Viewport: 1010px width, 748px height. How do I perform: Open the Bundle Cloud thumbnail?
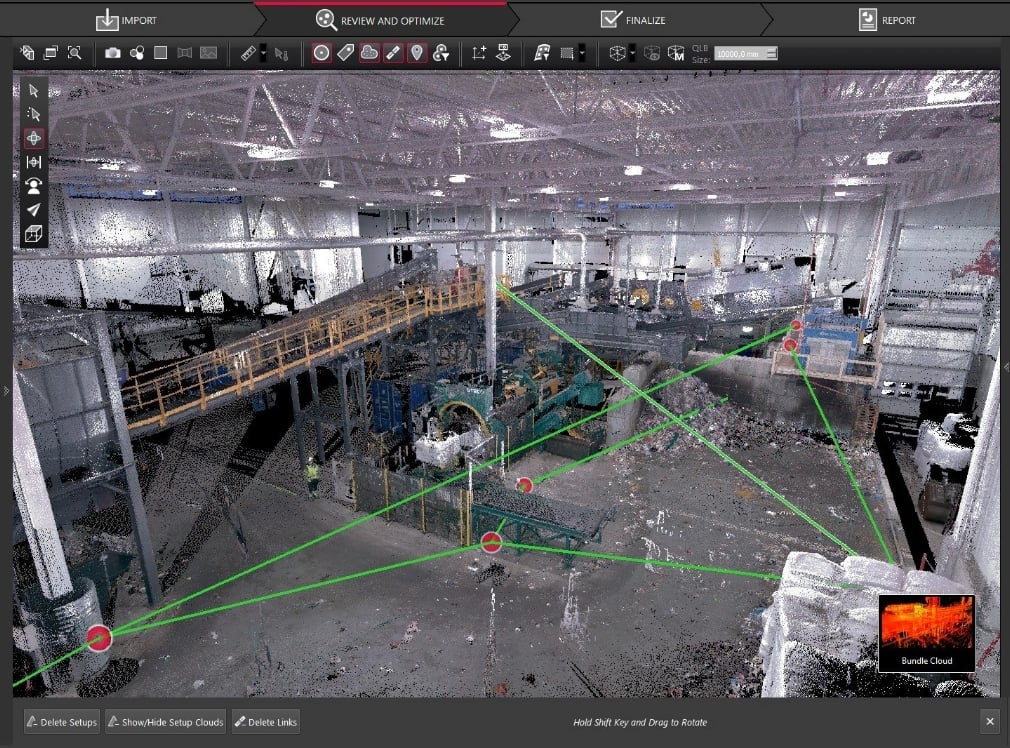[926, 633]
